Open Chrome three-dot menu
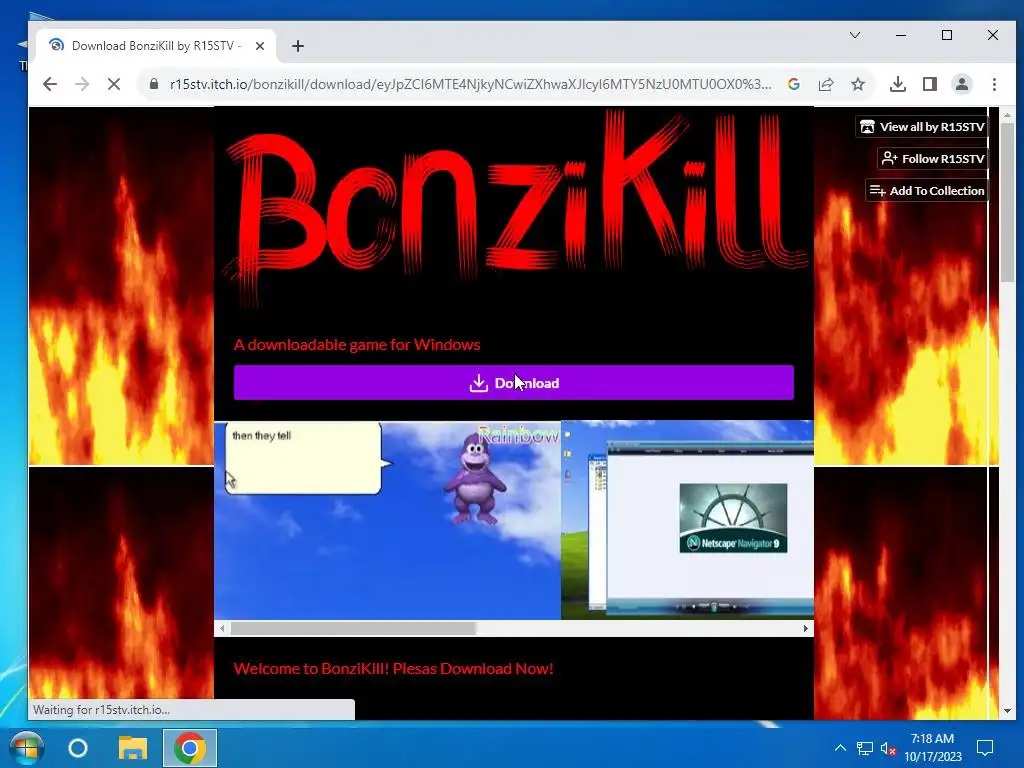The image size is (1024, 768). [994, 84]
